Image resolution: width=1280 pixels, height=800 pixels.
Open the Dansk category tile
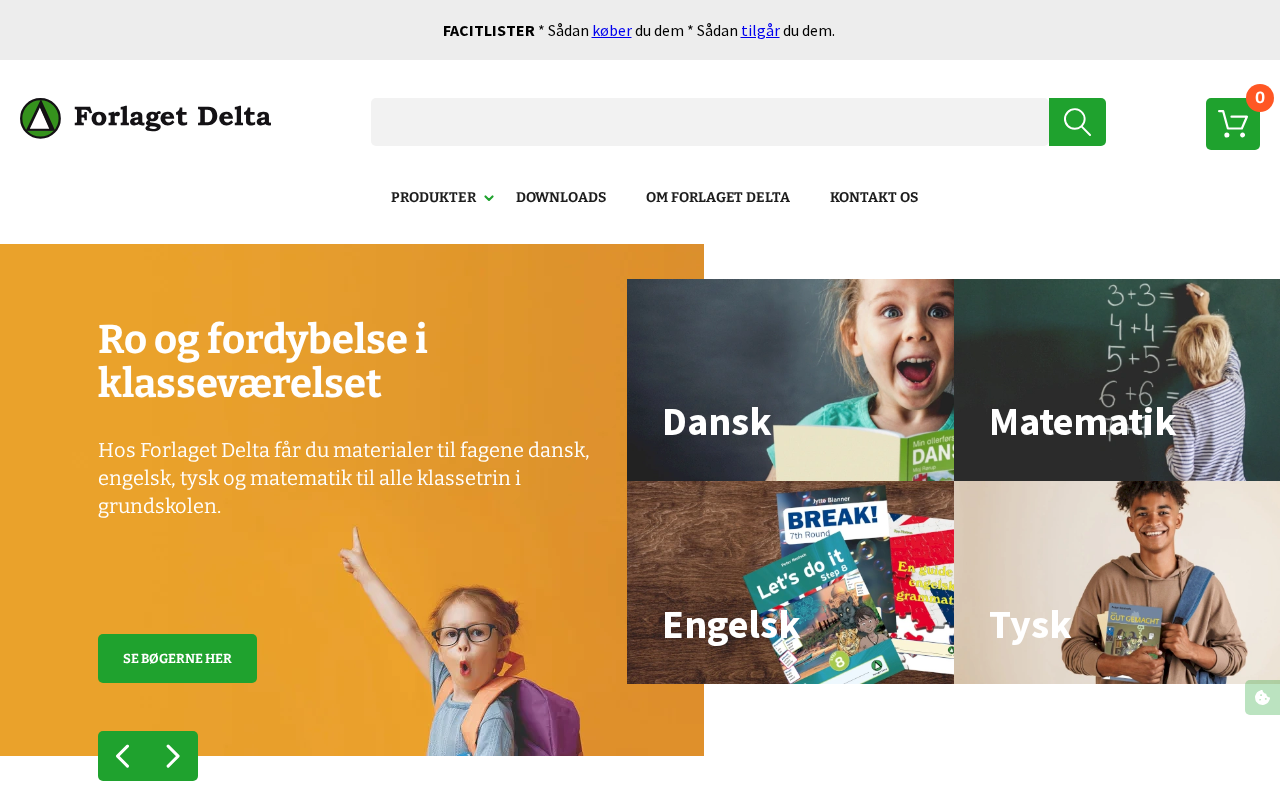point(790,380)
